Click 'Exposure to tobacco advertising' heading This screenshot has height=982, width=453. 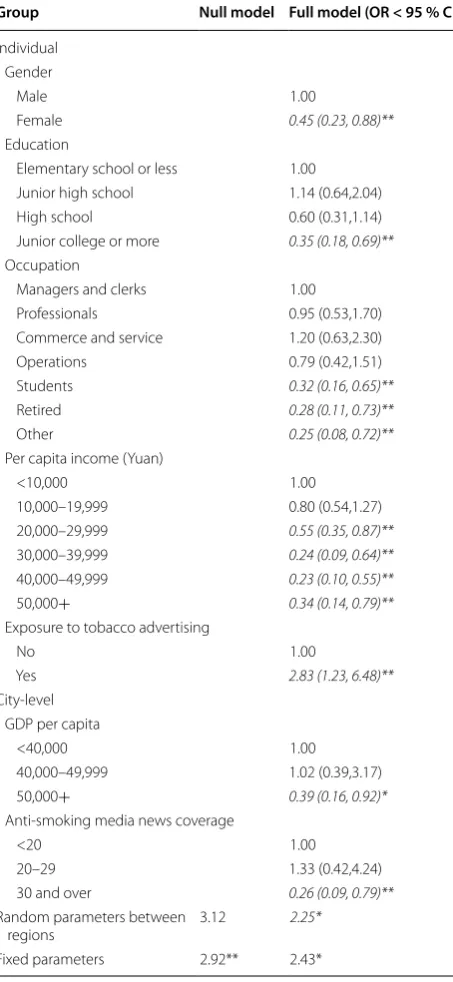point(107,628)
